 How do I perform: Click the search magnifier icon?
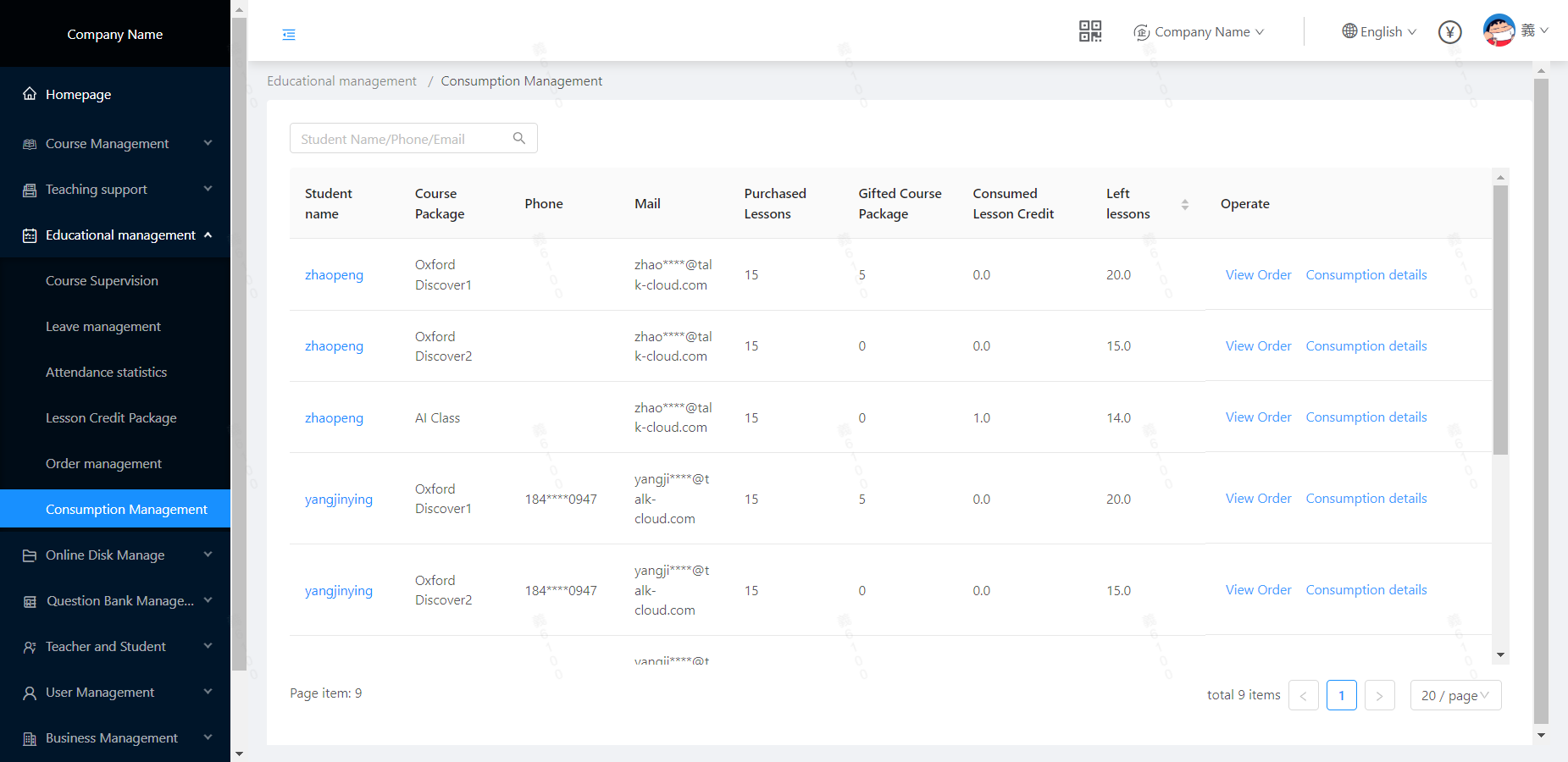tap(519, 139)
